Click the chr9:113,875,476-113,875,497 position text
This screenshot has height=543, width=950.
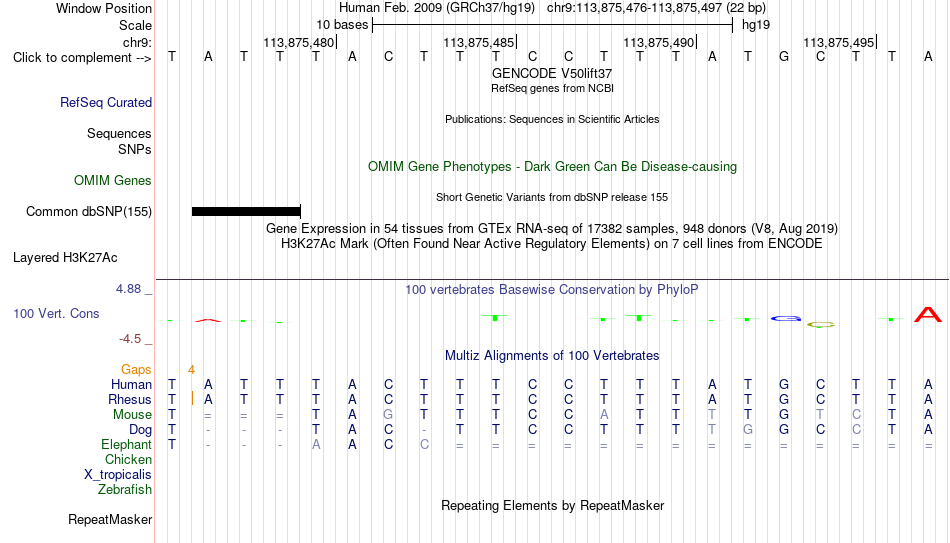coord(656,8)
